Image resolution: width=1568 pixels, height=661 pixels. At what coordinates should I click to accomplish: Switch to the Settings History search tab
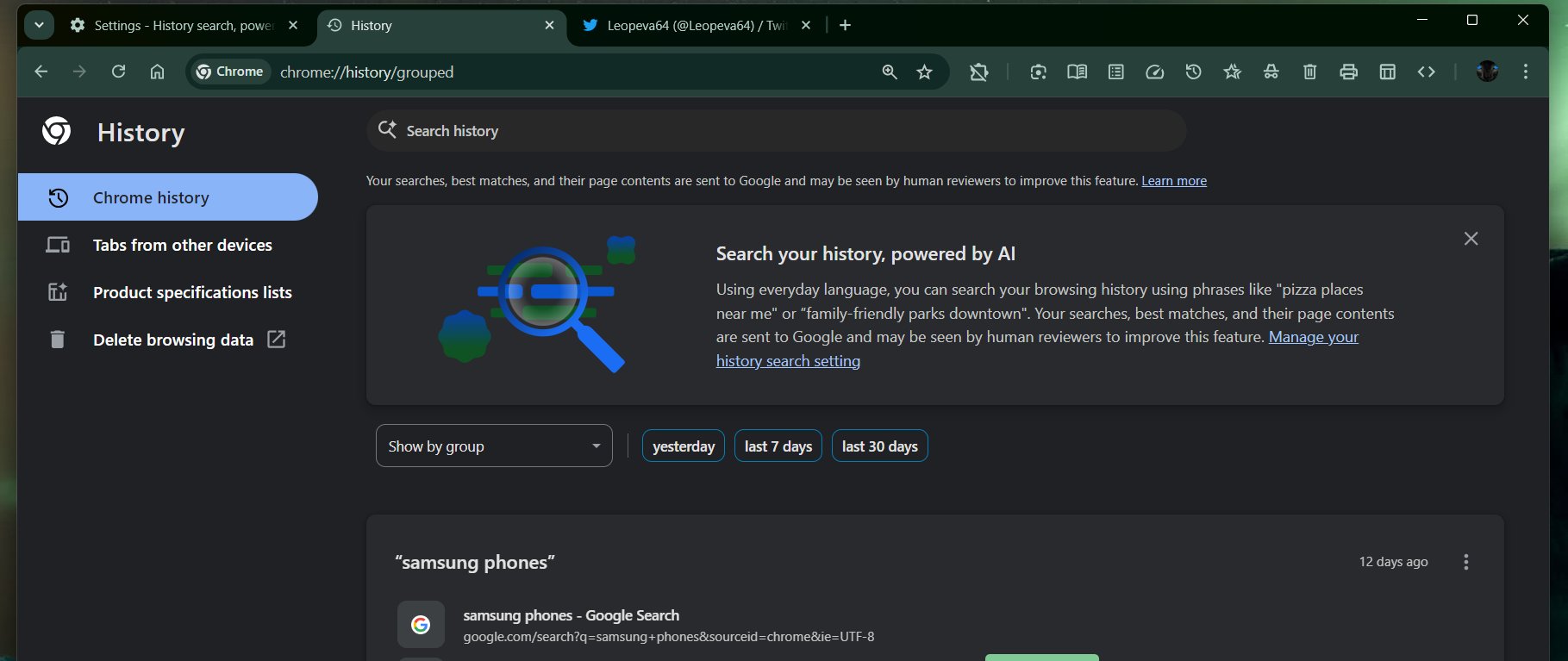pos(184,26)
